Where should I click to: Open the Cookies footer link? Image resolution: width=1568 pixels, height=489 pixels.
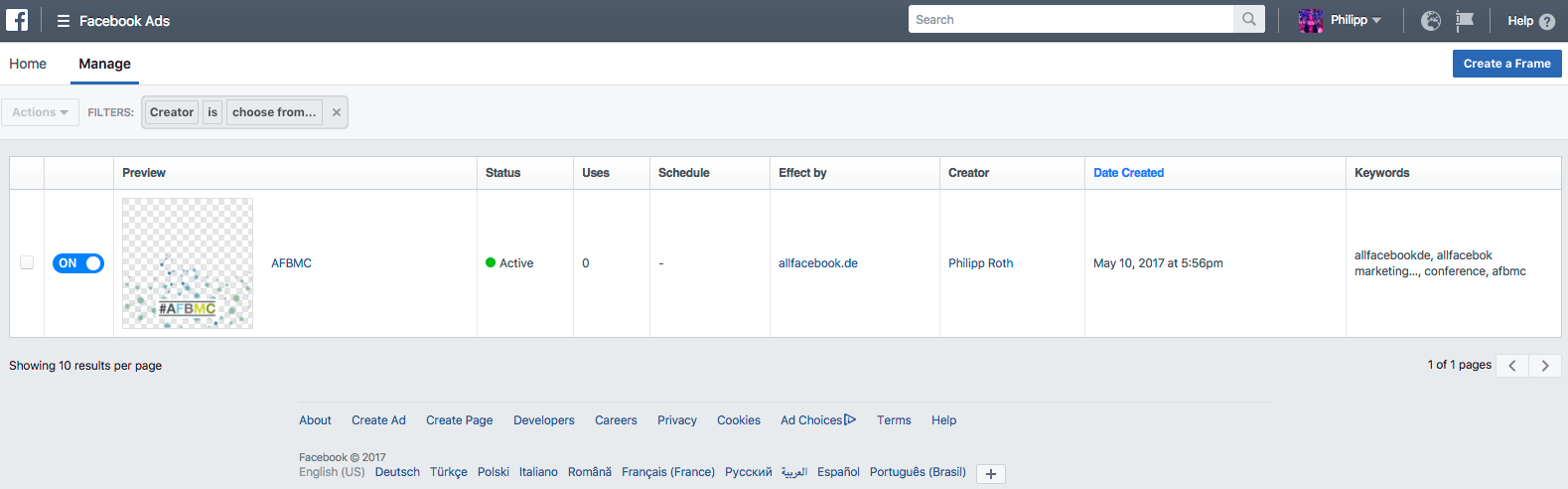739,420
